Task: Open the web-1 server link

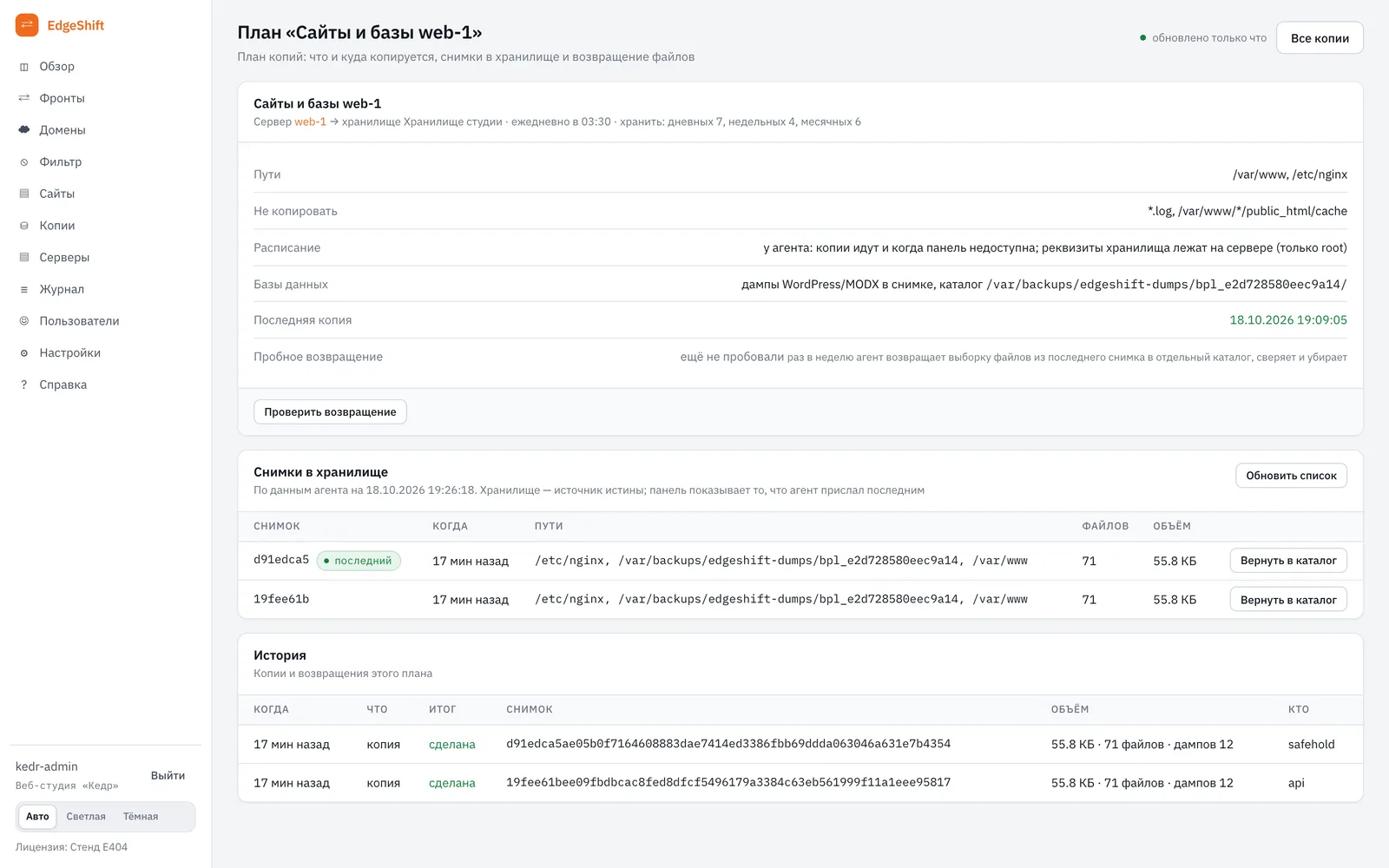Action: tap(310, 122)
